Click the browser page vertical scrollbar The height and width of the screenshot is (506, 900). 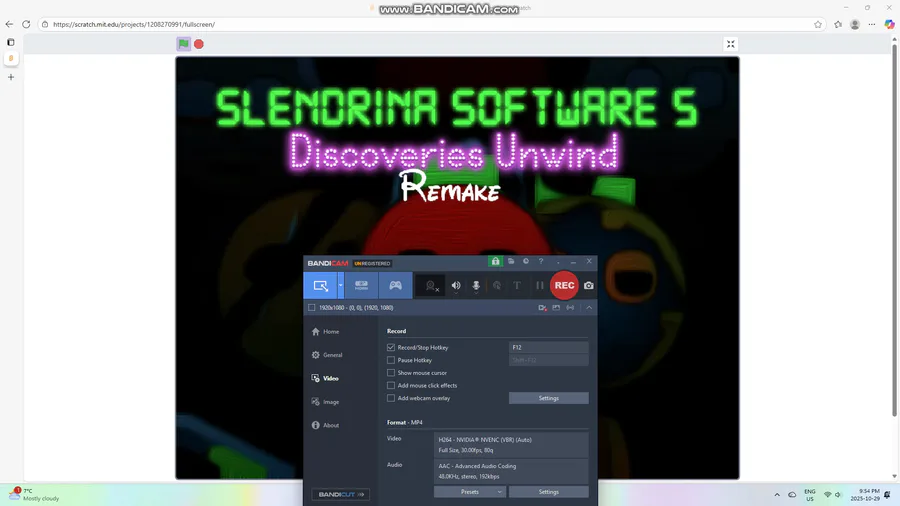[894, 229]
